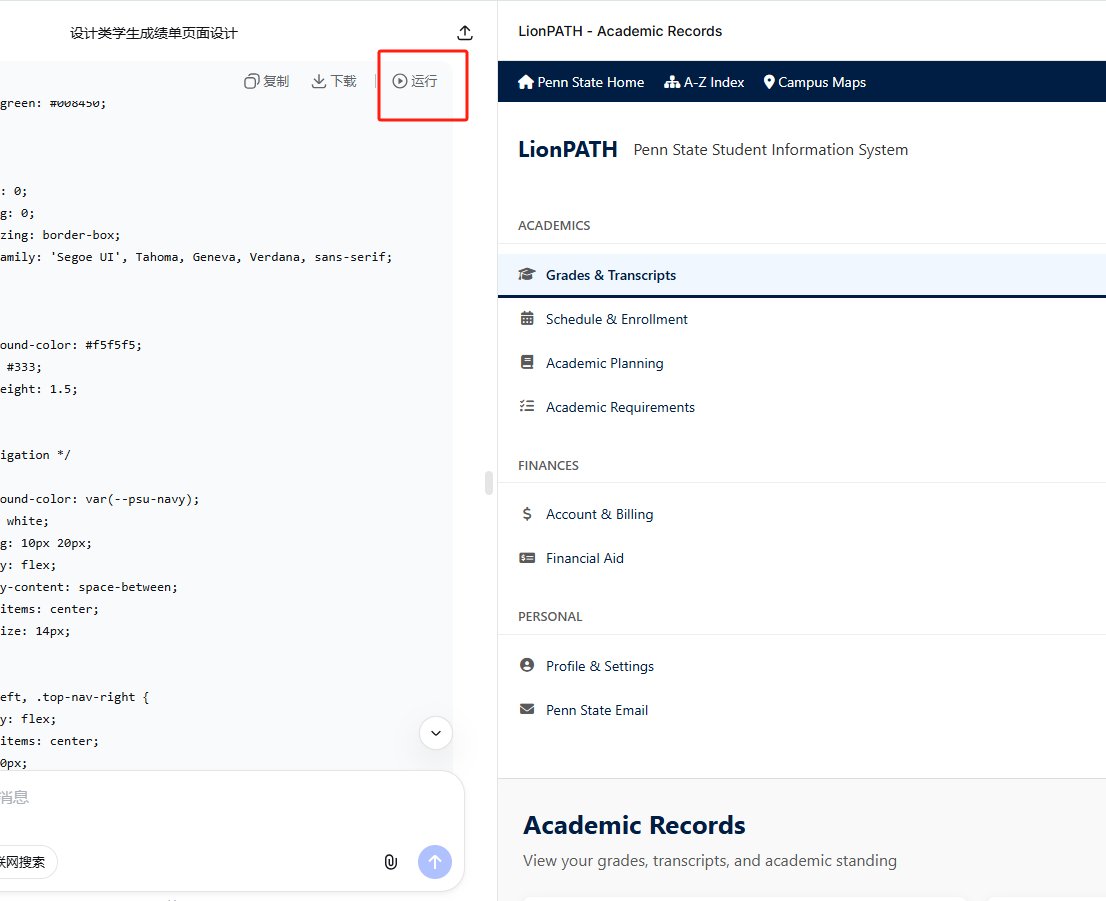Image resolution: width=1106 pixels, height=901 pixels.
Task: Click the home icon in the navy bar
Action: click(525, 82)
